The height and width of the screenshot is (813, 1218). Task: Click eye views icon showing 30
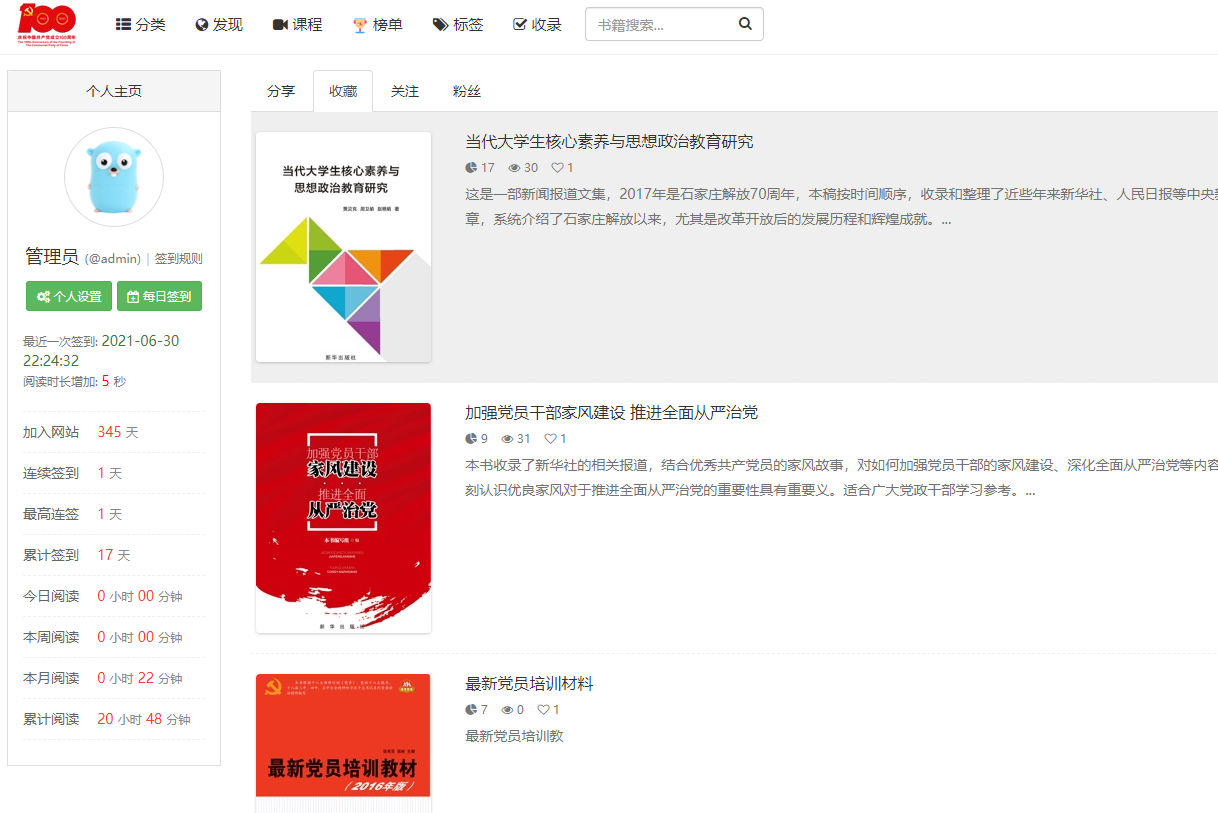(514, 168)
